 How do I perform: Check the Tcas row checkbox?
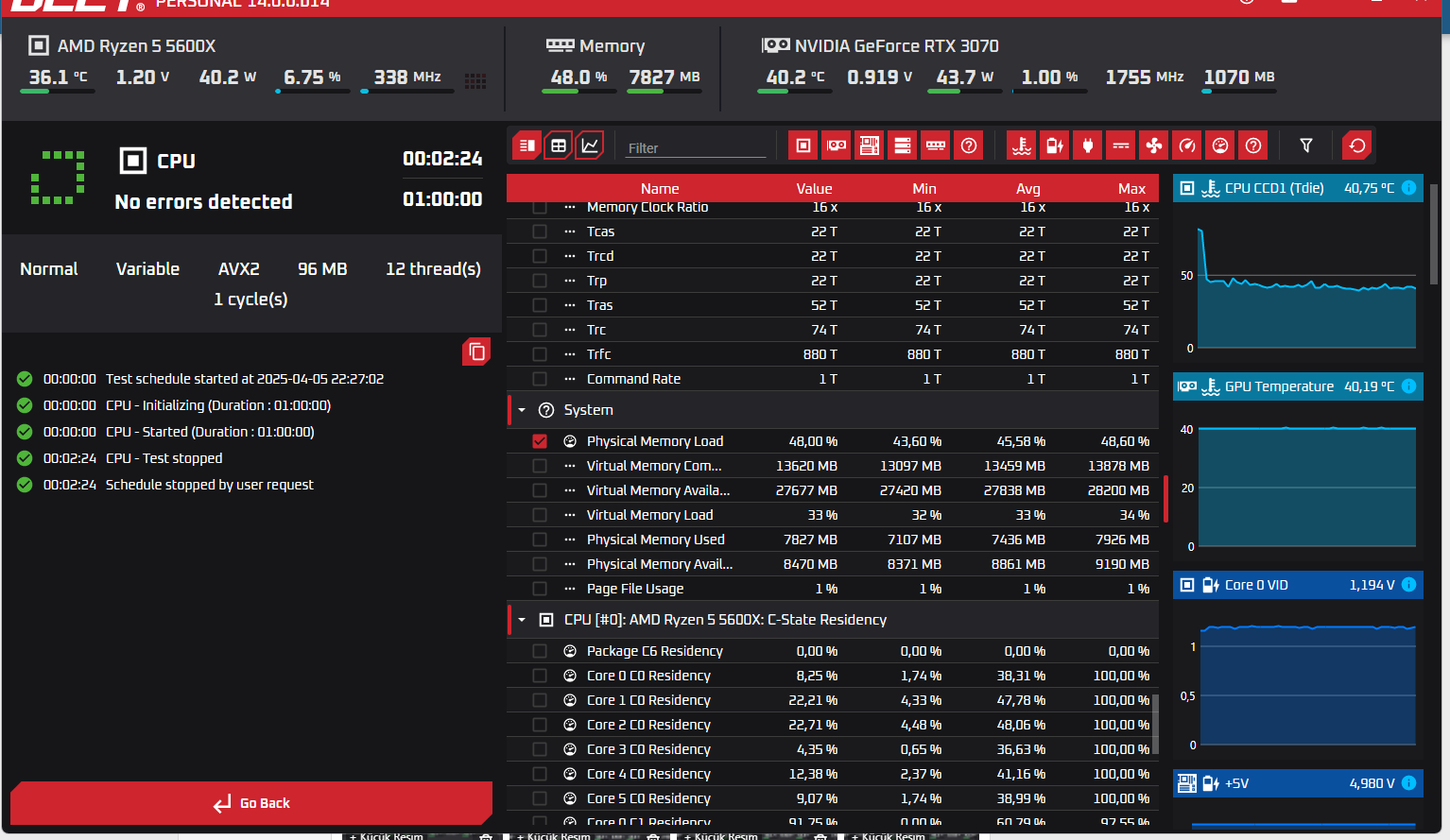(x=540, y=231)
